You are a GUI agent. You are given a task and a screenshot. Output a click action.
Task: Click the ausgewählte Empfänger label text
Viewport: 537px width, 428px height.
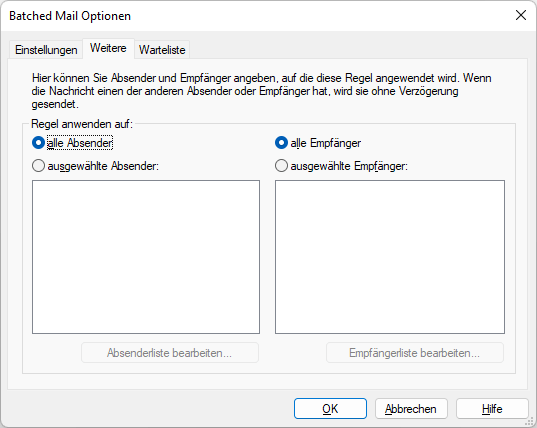349,166
